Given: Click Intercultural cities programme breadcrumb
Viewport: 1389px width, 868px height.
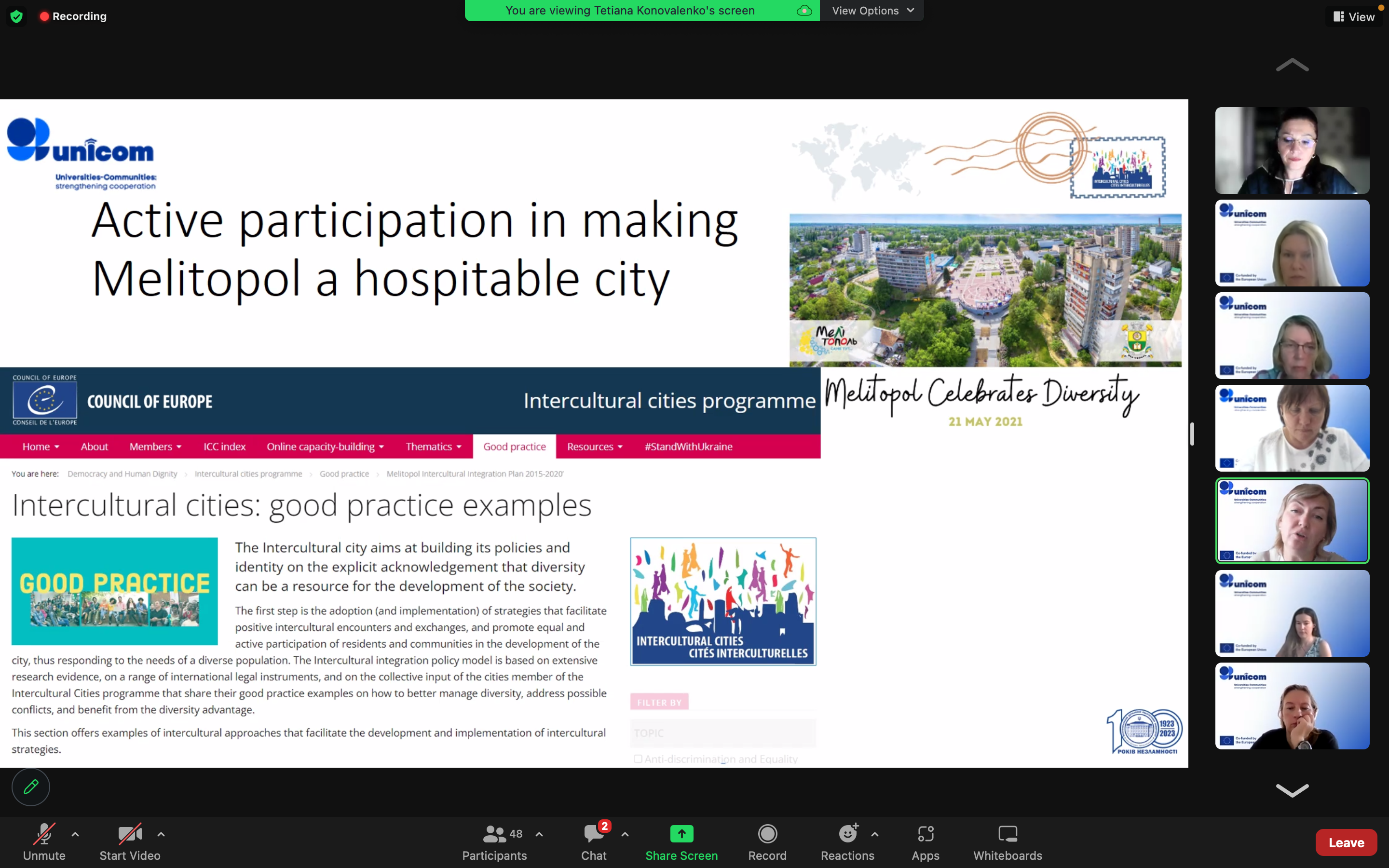Looking at the screenshot, I should click(248, 474).
